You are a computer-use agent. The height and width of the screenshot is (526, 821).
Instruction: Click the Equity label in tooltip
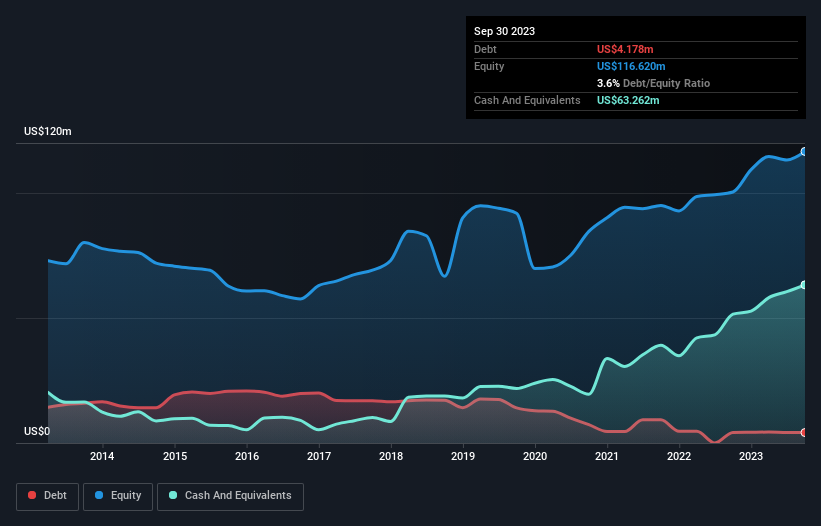(x=489, y=66)
